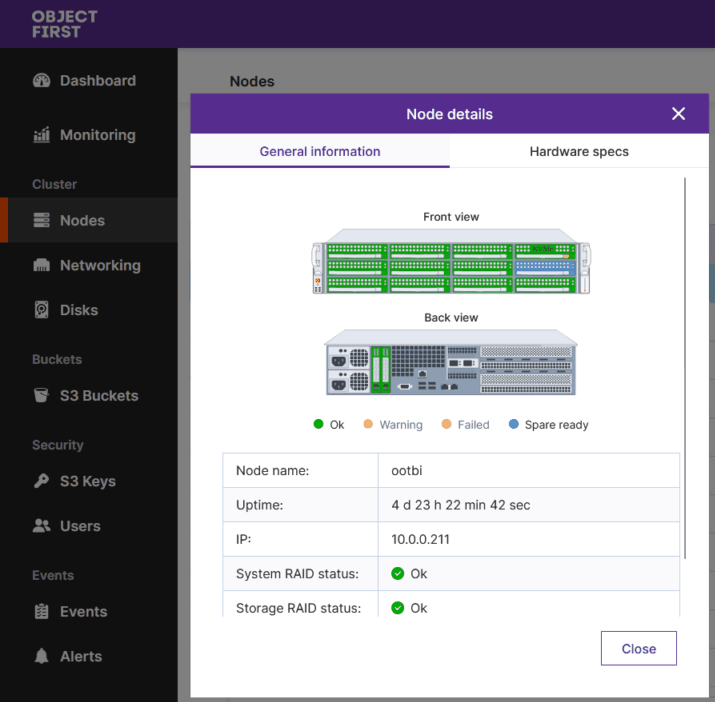Screen dimensions: 715x702
Task: Click the 'Buckets' section heading
Action: pyautogui.click(x=57, y=359)
